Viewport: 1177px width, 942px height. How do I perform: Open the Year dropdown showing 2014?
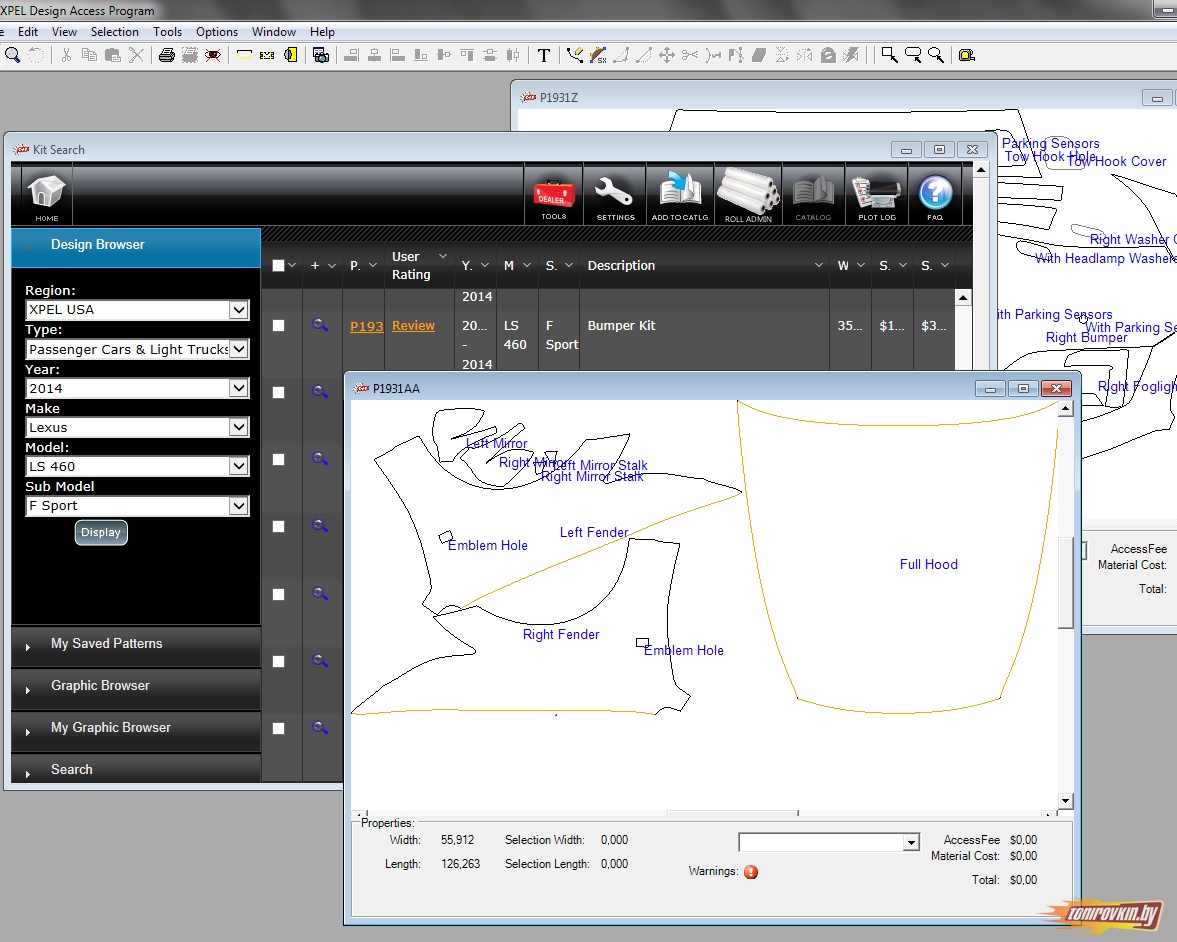click(x=137, y=388)
